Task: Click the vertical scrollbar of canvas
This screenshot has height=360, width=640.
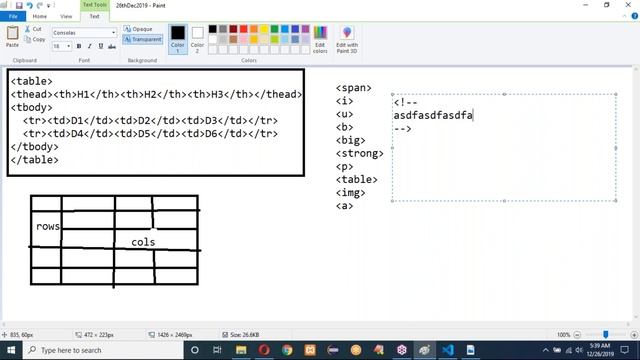Action: click(636, 193)
